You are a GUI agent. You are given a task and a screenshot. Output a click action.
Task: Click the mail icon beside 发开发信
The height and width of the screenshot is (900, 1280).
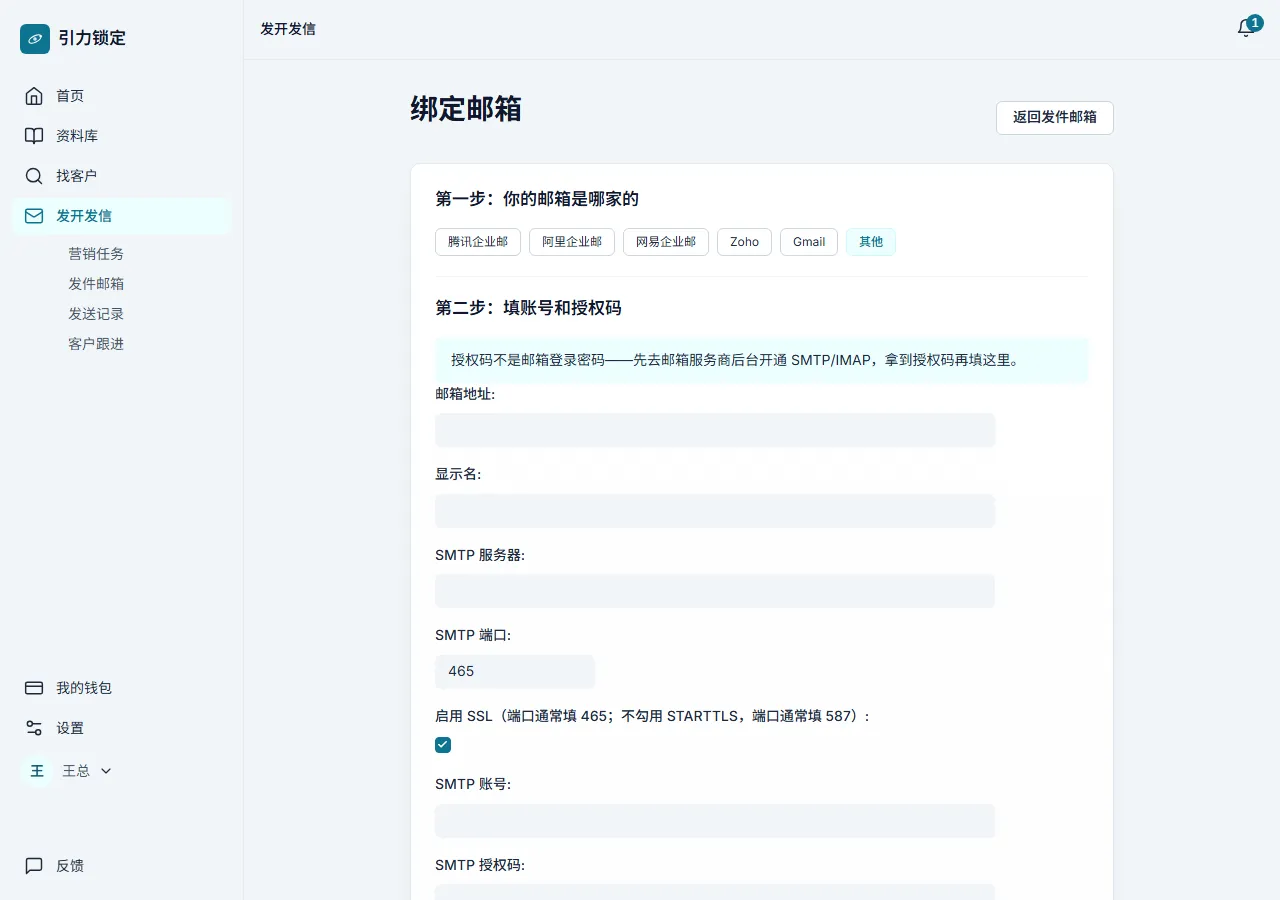[x=34, y=216]
